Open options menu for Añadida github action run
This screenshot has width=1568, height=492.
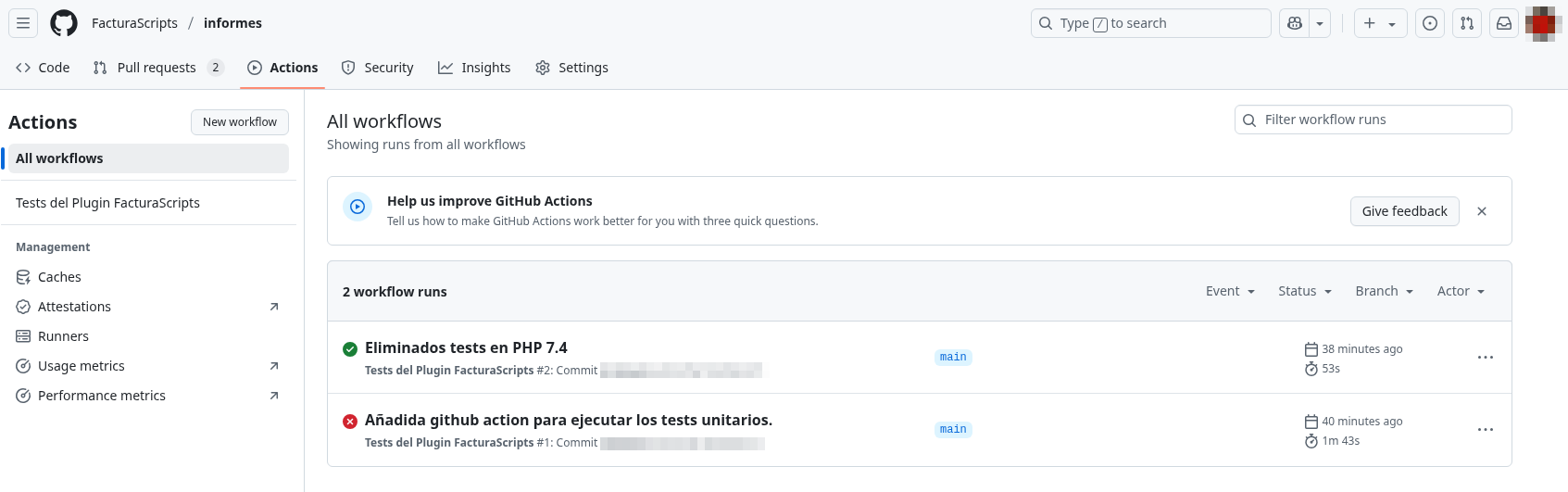[x=1485, y=430]
